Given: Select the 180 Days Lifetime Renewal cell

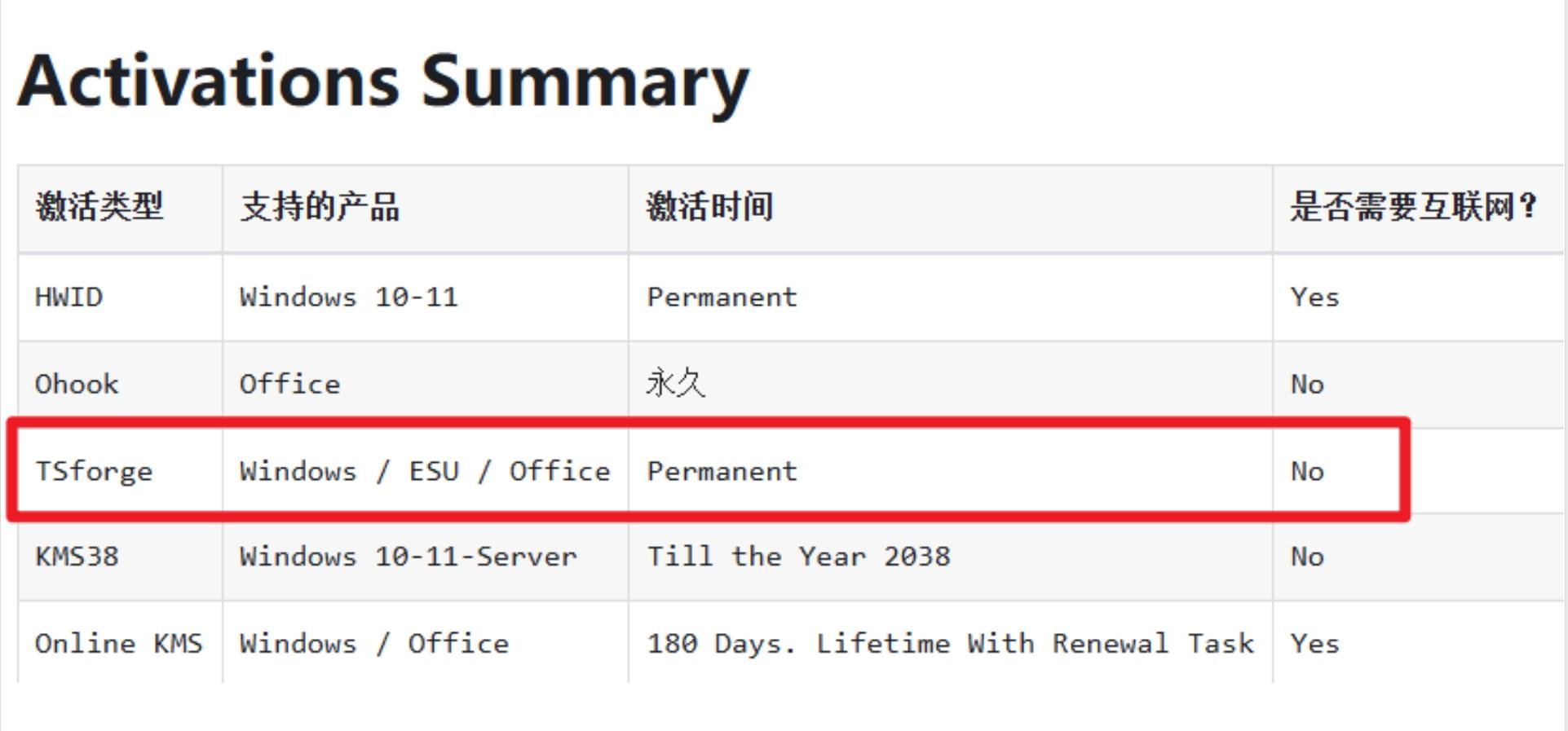Looking at the screenshot, I should pos(951,644).
